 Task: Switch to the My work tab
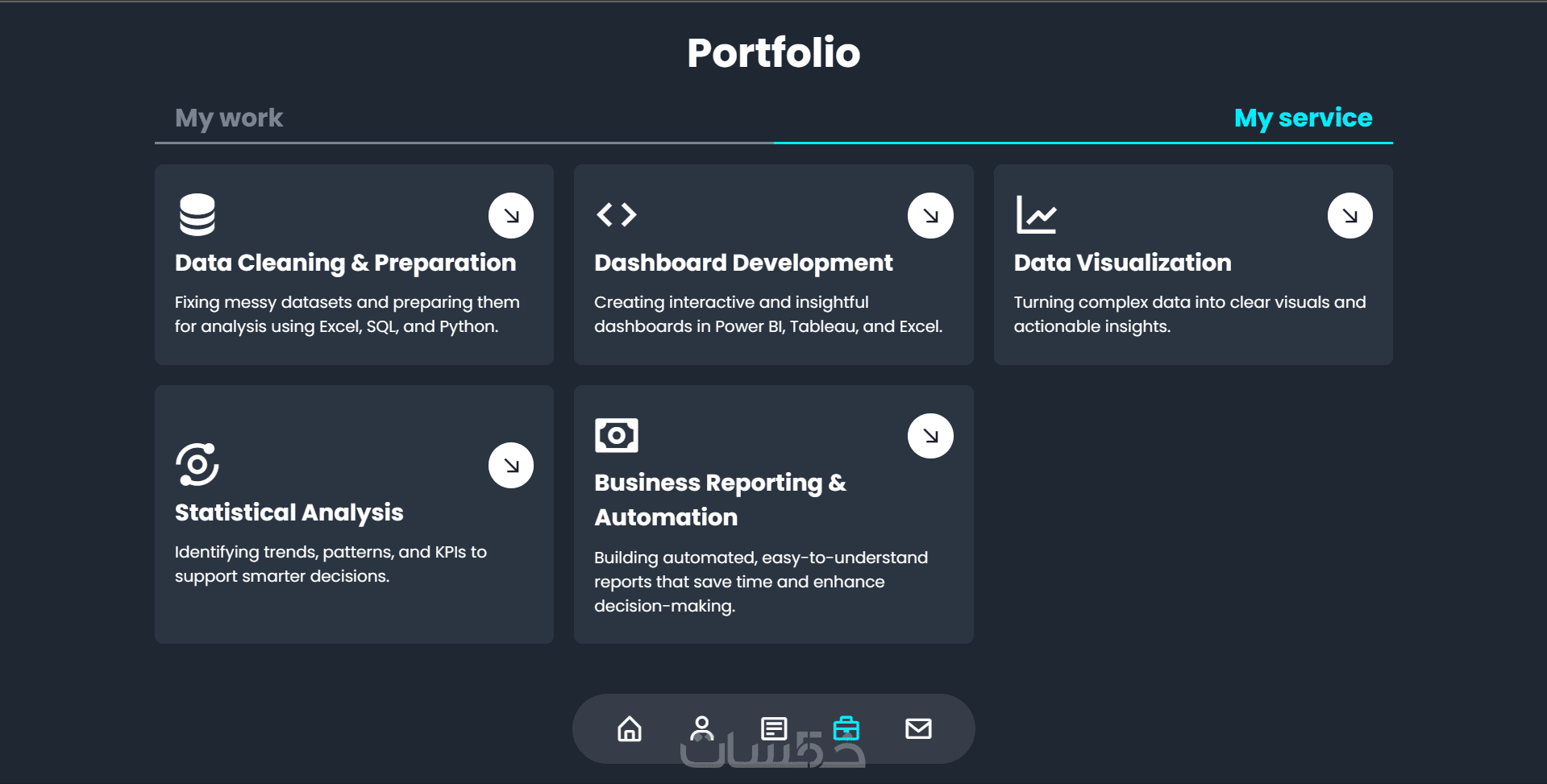229,118
